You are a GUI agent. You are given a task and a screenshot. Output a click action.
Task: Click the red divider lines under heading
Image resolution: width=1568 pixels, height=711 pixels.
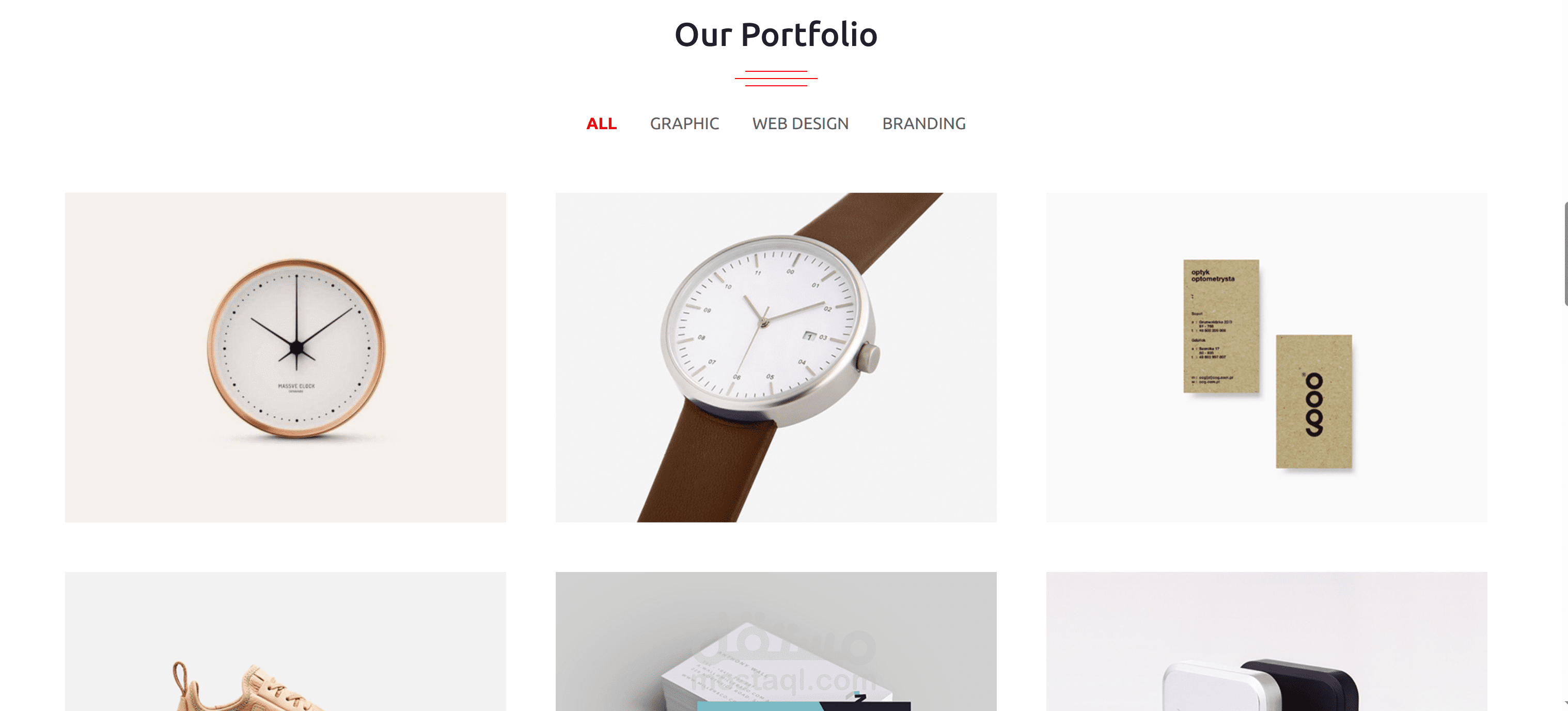(x=776, y=79)
